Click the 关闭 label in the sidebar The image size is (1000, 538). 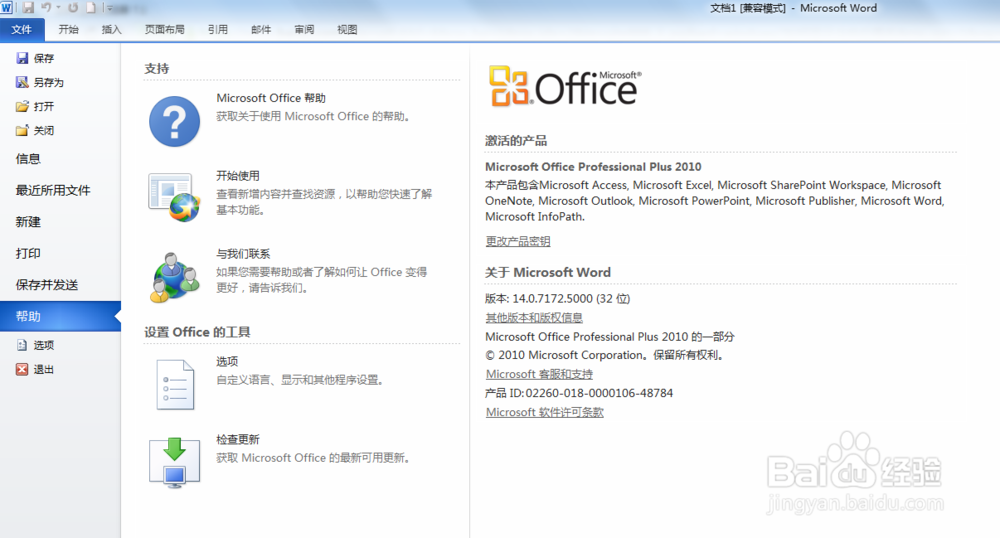44,131
